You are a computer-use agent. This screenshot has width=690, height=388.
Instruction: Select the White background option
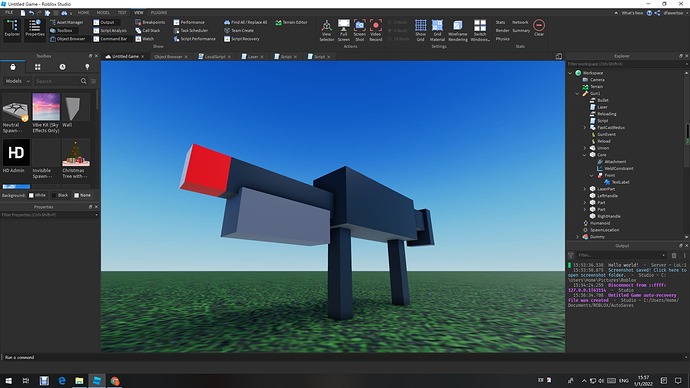(x=37, y=195)
